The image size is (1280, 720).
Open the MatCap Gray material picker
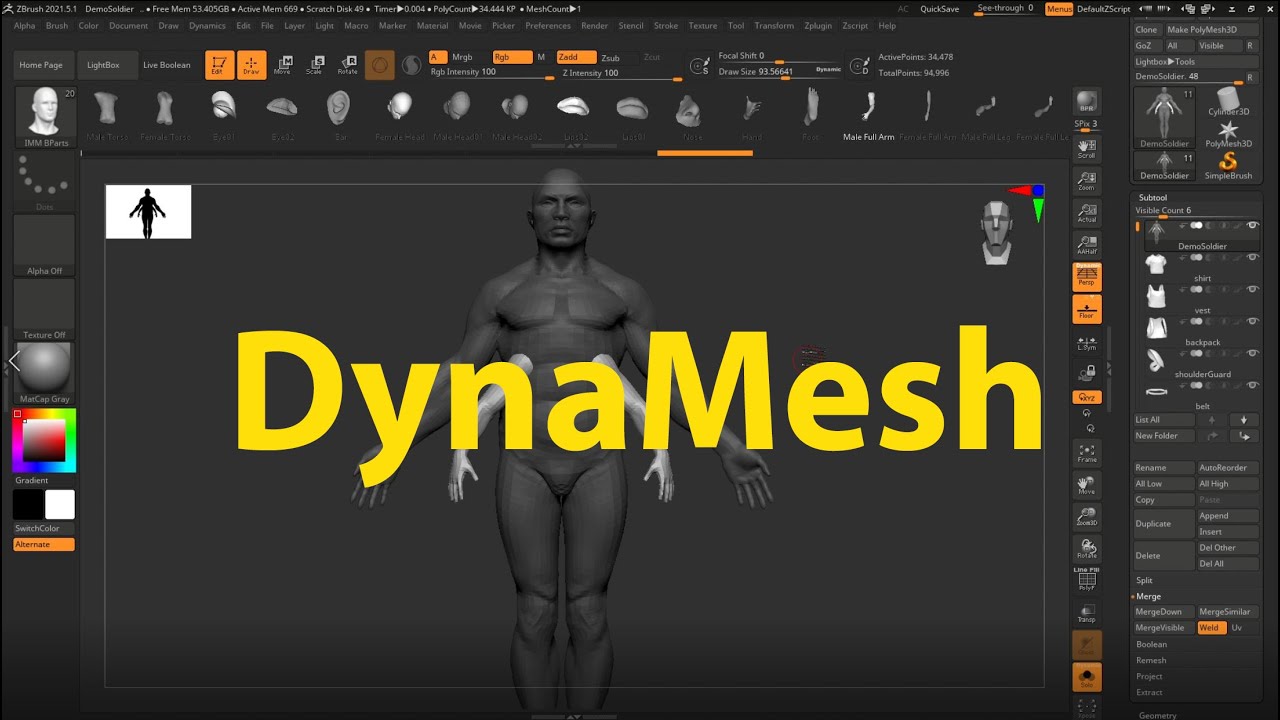point(44,372)
